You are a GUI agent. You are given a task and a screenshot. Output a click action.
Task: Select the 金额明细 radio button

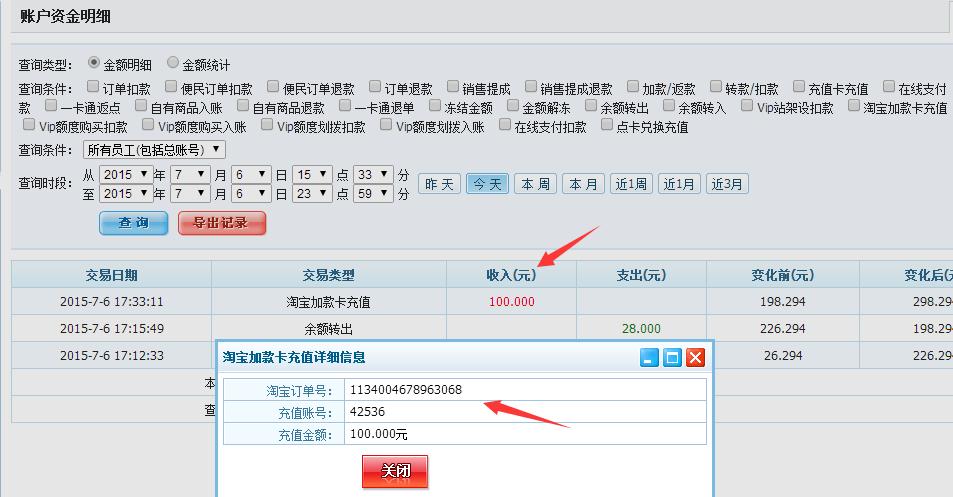click(x=94, y=62)
